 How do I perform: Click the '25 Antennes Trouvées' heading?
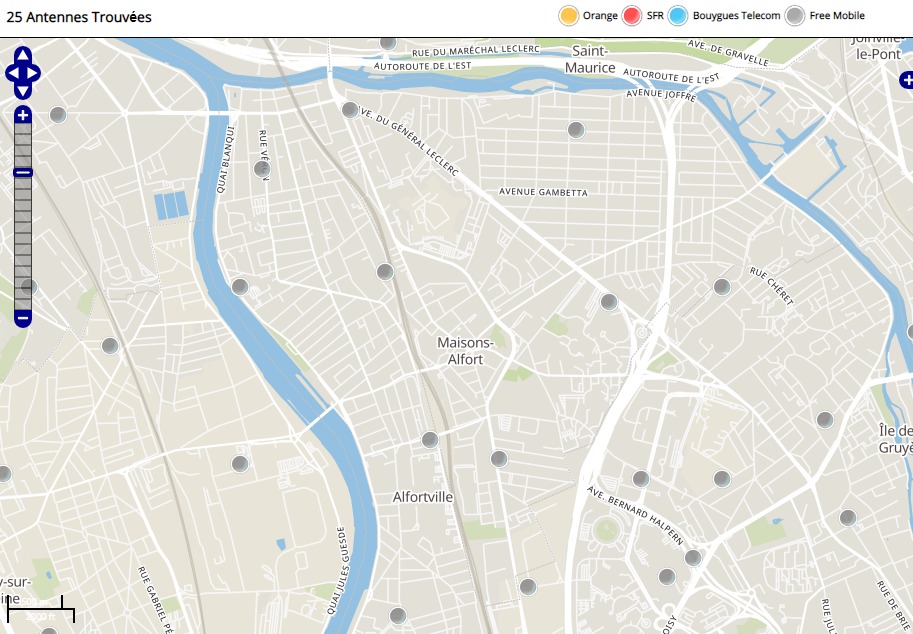[x=79, y=16]
